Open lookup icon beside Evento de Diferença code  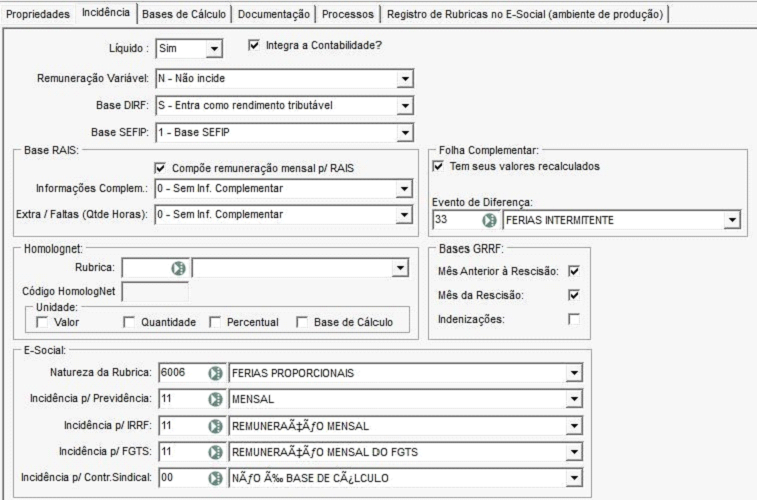click(489, 221)
